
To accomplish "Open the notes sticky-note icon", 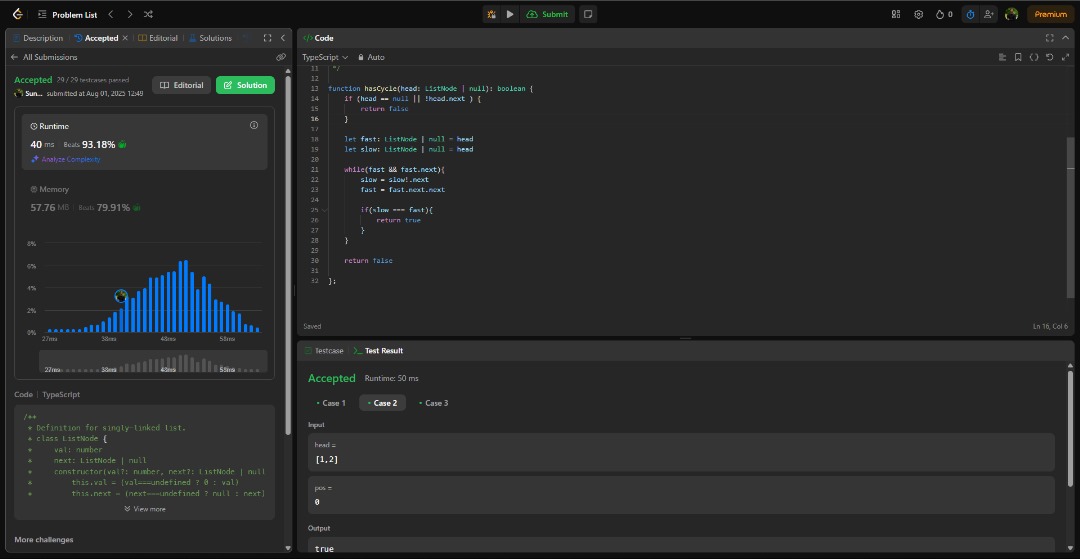I will tap(588, 14).
